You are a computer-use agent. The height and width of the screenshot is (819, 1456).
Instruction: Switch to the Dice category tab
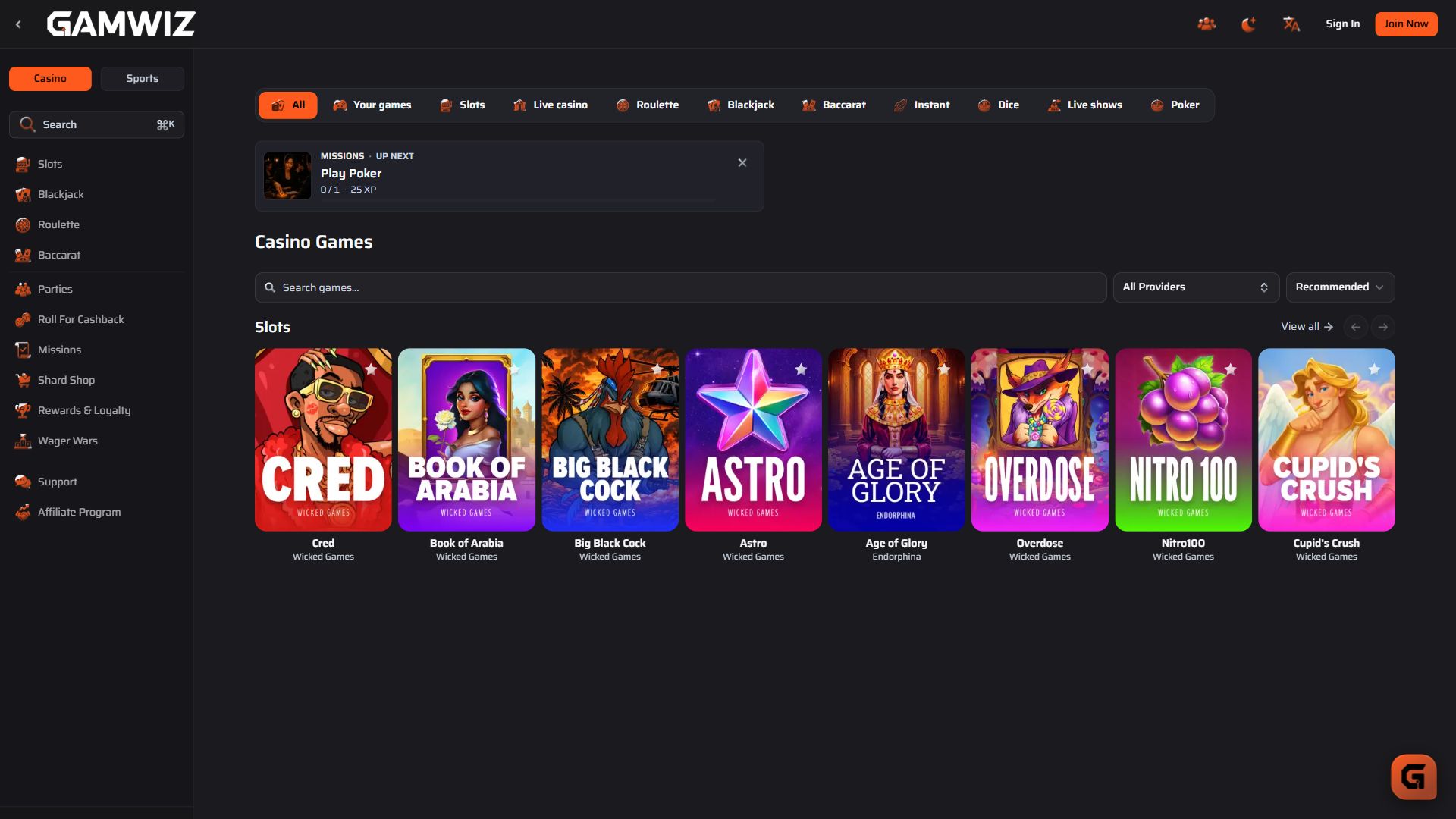coord(999,105)
